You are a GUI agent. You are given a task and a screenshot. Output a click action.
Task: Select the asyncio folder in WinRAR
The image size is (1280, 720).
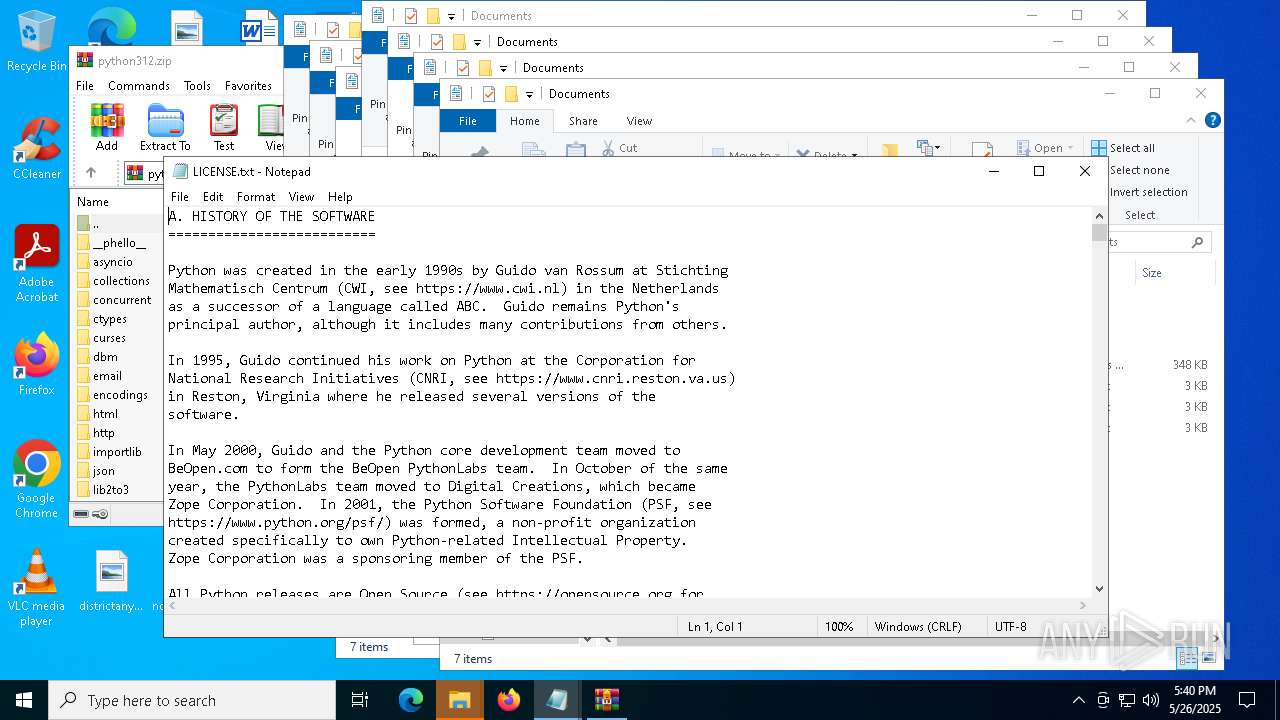tap(113, 262)
